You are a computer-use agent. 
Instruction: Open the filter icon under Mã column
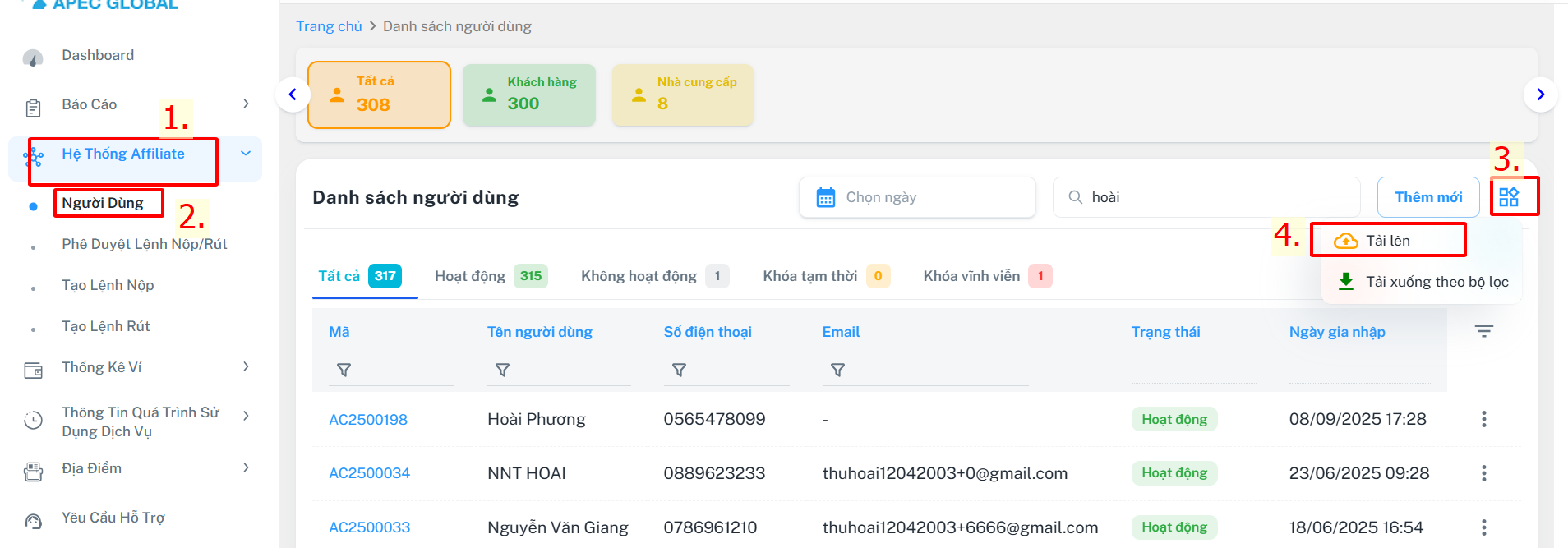[344, 371]
